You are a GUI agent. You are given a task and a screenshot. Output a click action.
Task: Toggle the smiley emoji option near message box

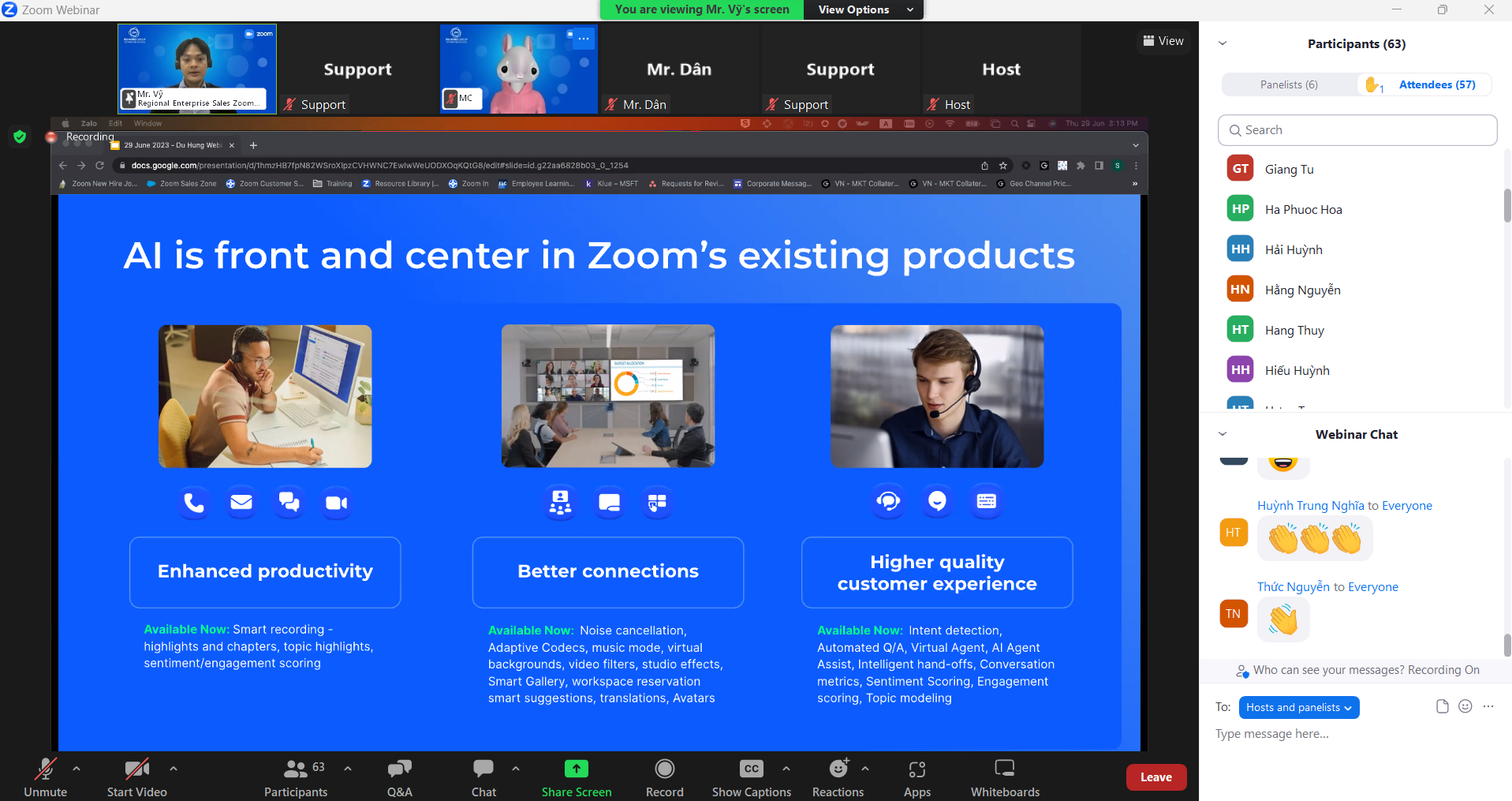[1465, 706]
